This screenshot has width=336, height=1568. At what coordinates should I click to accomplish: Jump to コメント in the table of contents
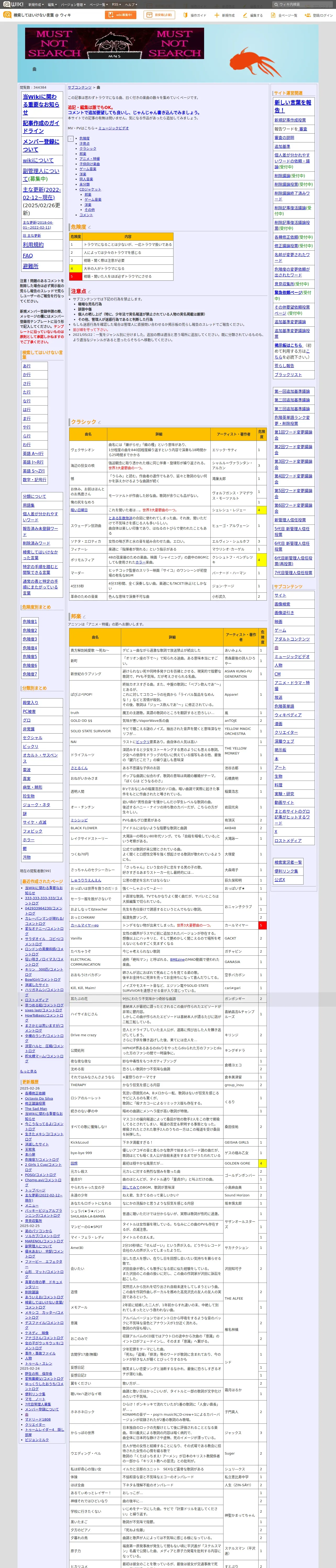(x=86, y=215)
